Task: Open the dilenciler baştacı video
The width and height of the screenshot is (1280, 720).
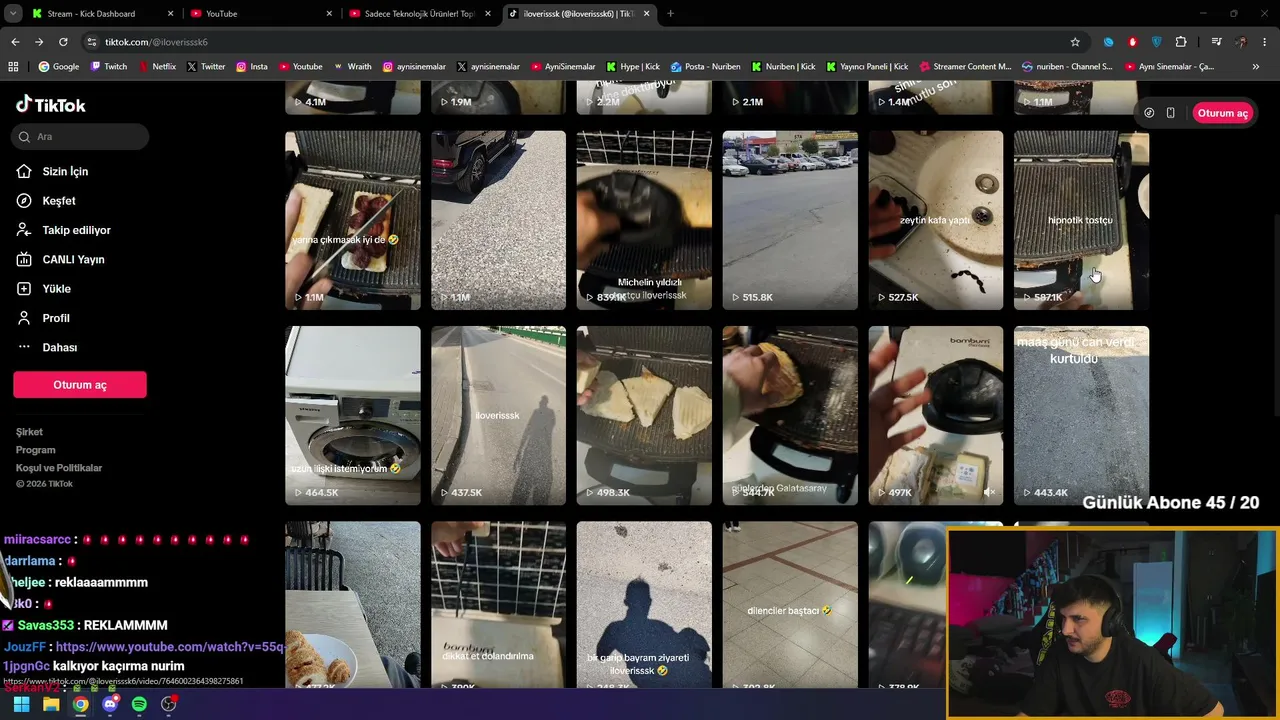Action: coord(790,604)
